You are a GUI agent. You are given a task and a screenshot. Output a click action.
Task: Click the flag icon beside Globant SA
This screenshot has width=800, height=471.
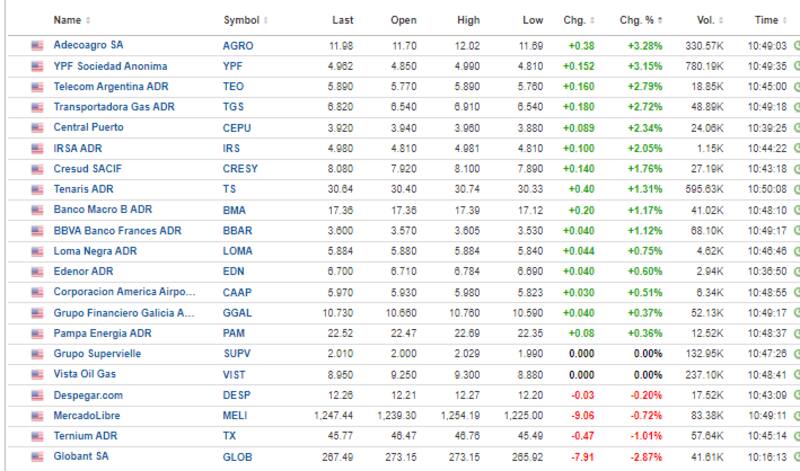(38, 456)
